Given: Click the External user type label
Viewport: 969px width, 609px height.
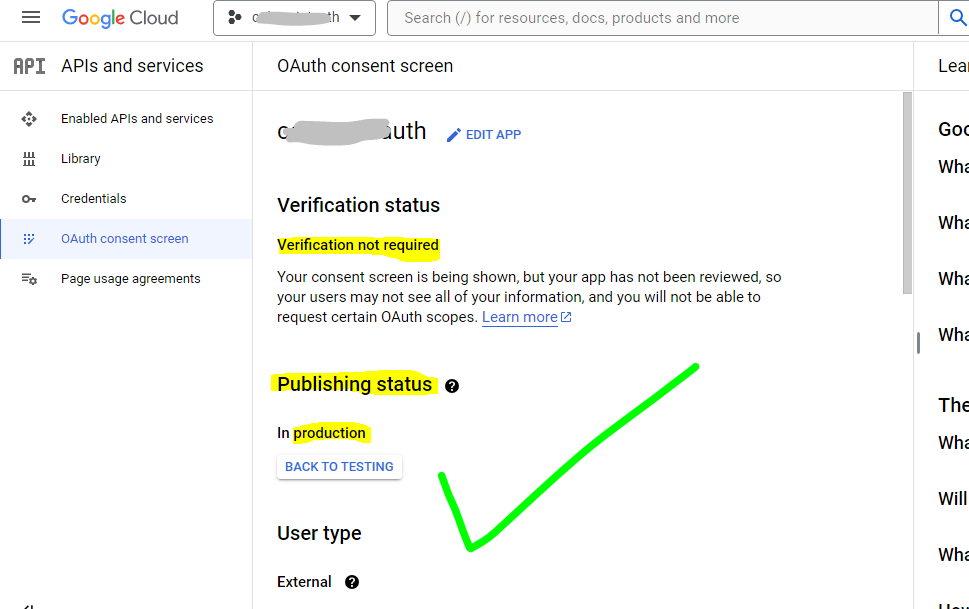Looking at the screenshot, I should (304, 582).
